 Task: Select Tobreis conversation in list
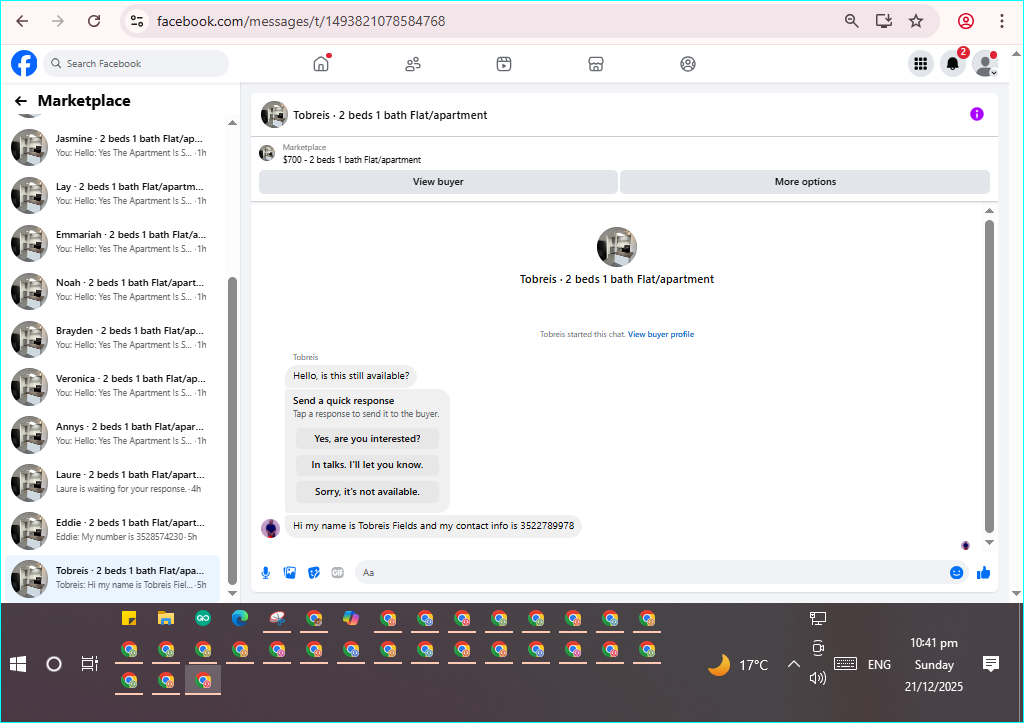click(x=112, y=578)
